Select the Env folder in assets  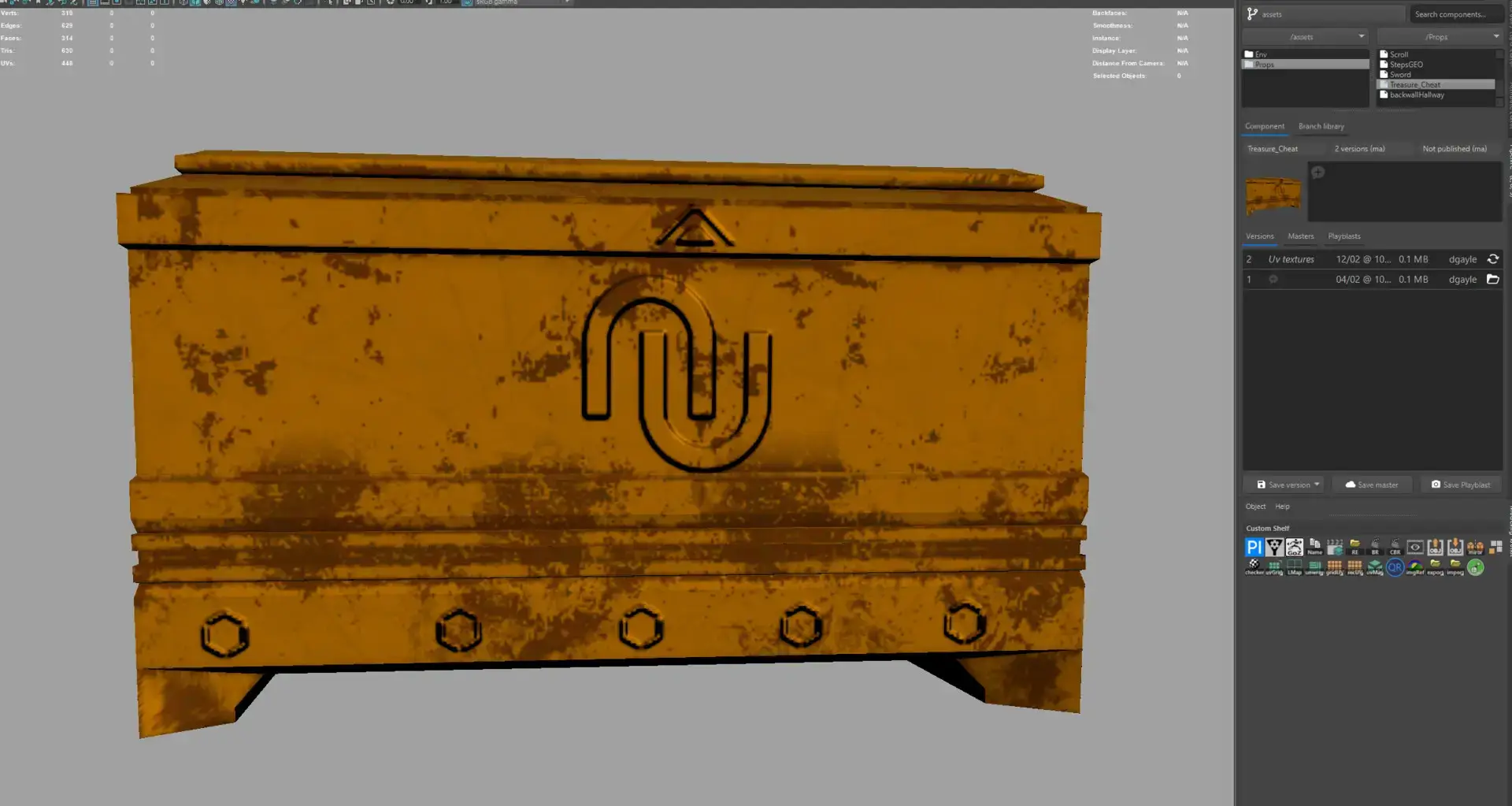coord(1261,54)
